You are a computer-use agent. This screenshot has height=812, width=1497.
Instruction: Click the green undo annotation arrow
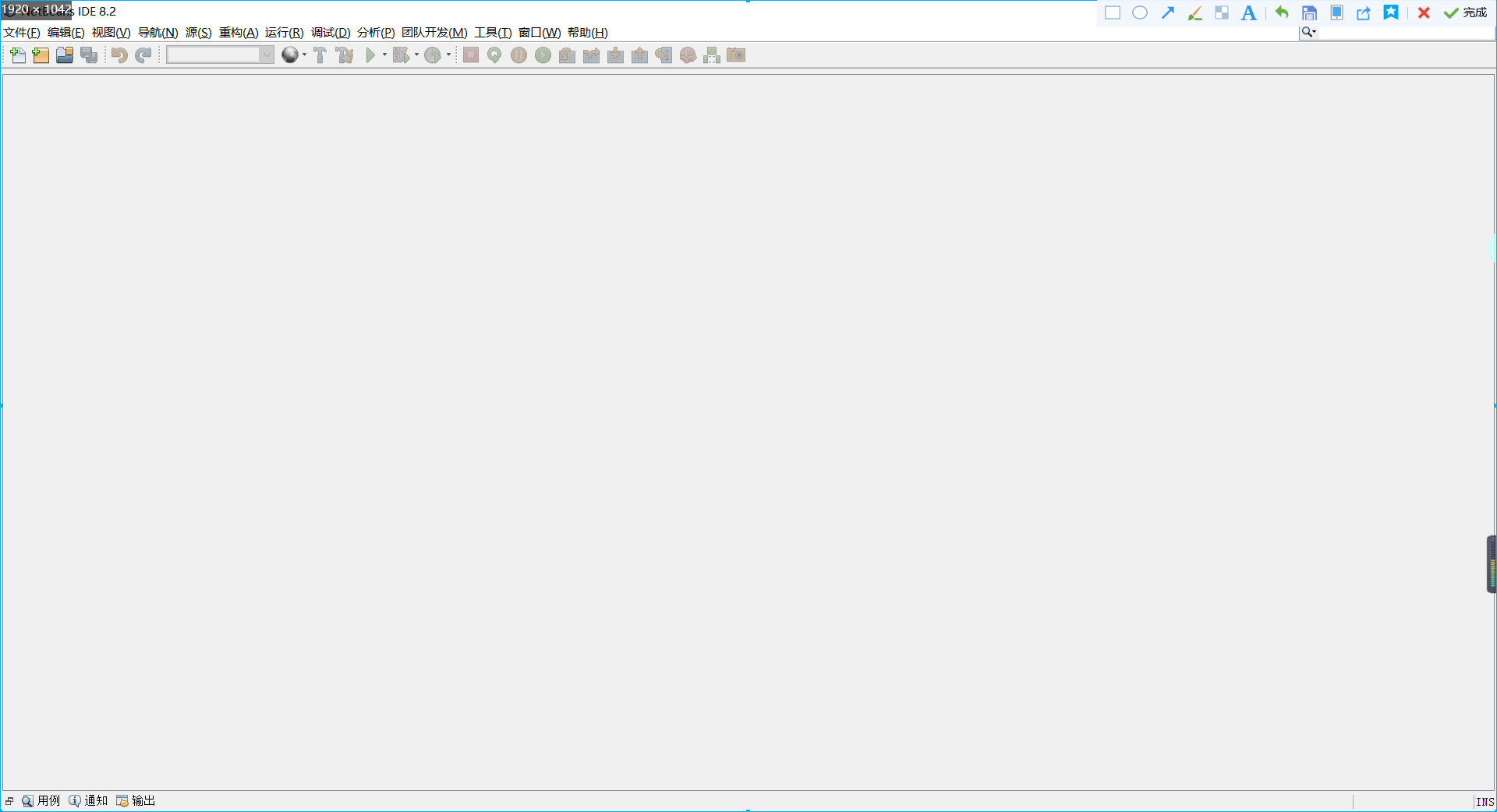point(1282,12)
